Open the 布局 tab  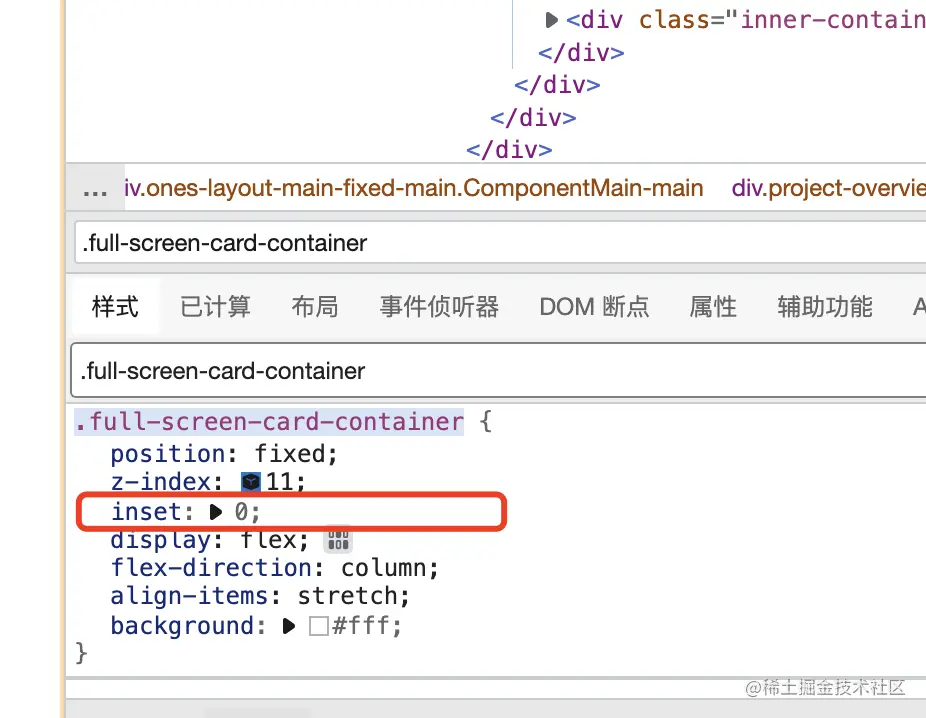pyautogui.click(x=315, y=306)
